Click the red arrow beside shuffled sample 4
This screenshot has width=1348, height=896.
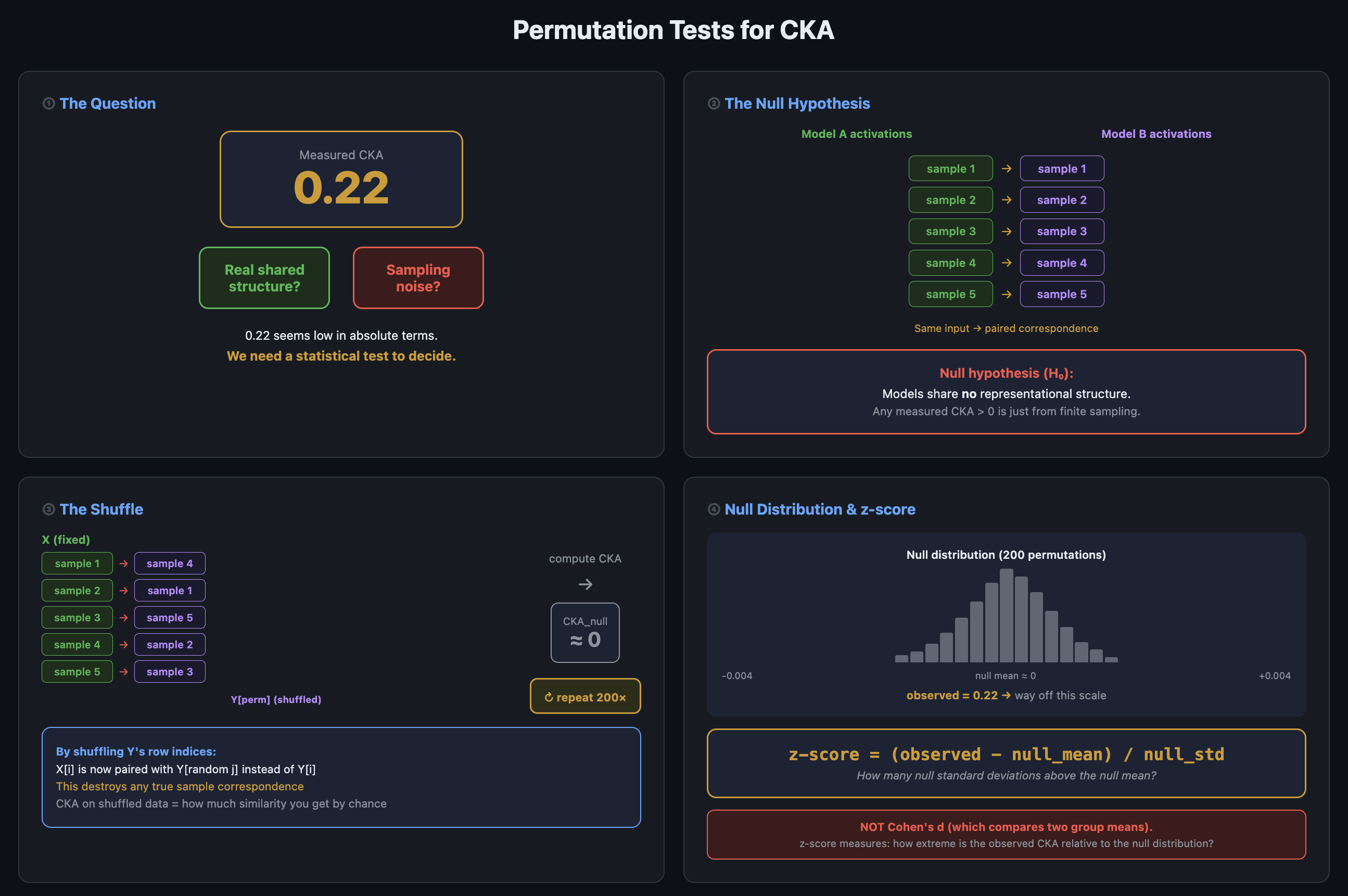coord(123,564)
